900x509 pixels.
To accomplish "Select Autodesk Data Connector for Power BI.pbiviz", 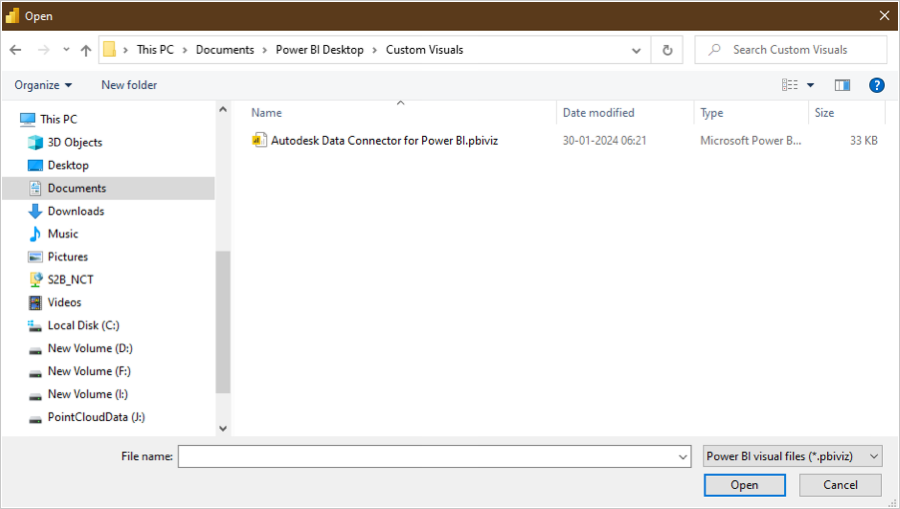I will pos(384,141).
